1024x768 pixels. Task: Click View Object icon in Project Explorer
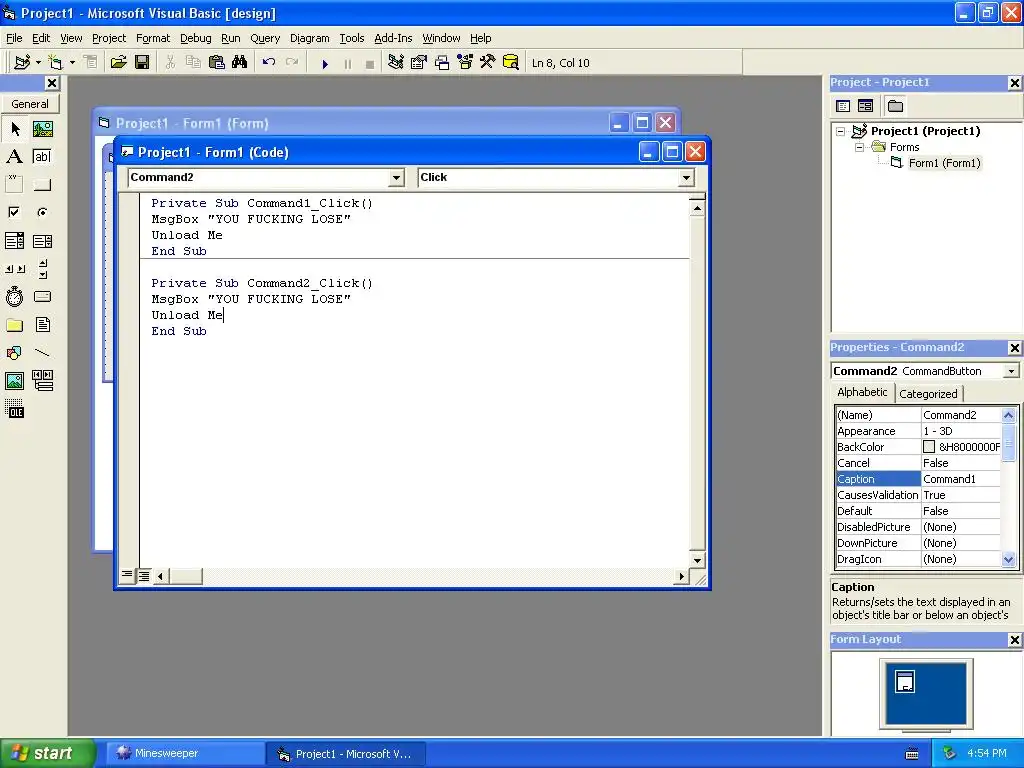pyautogui.click(x=865, y=106)
